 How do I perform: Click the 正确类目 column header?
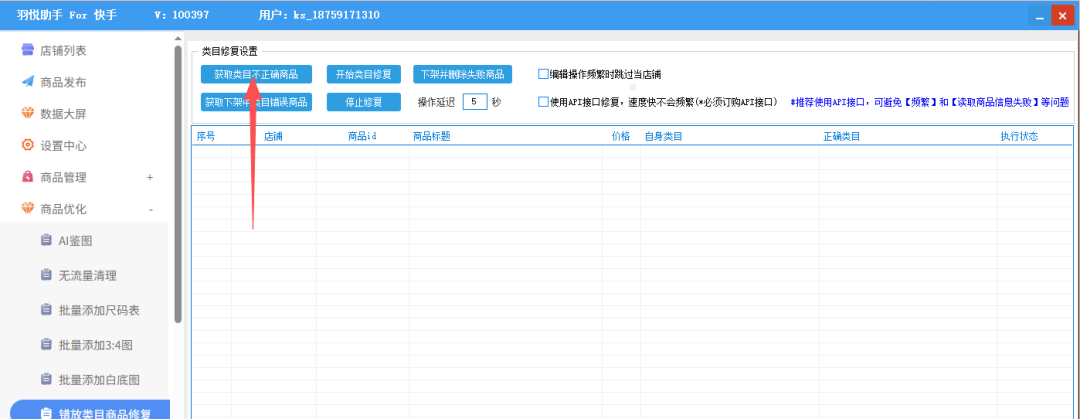[842, 136]
